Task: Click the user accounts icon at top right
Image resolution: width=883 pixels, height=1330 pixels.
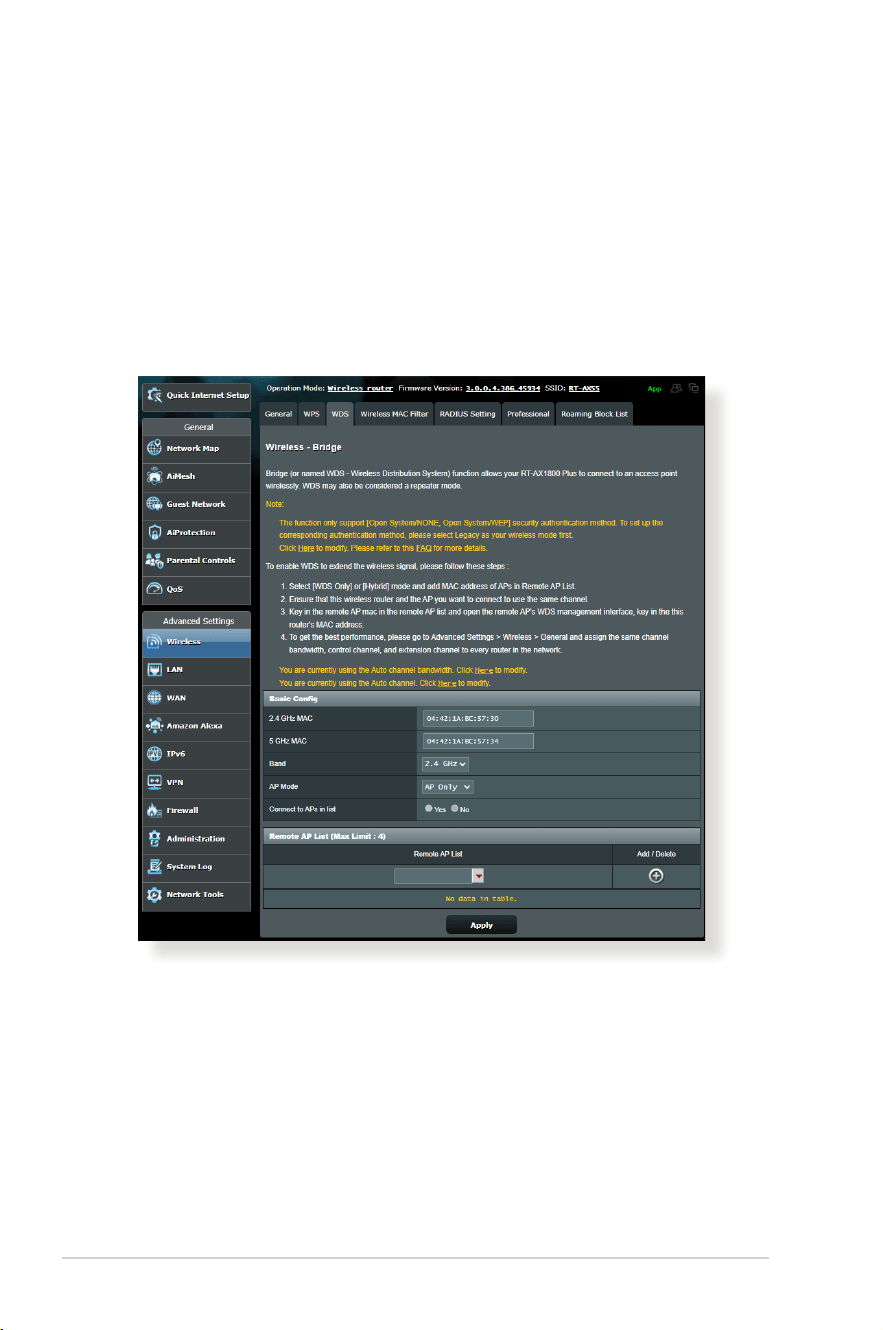Action: point(678,387)
